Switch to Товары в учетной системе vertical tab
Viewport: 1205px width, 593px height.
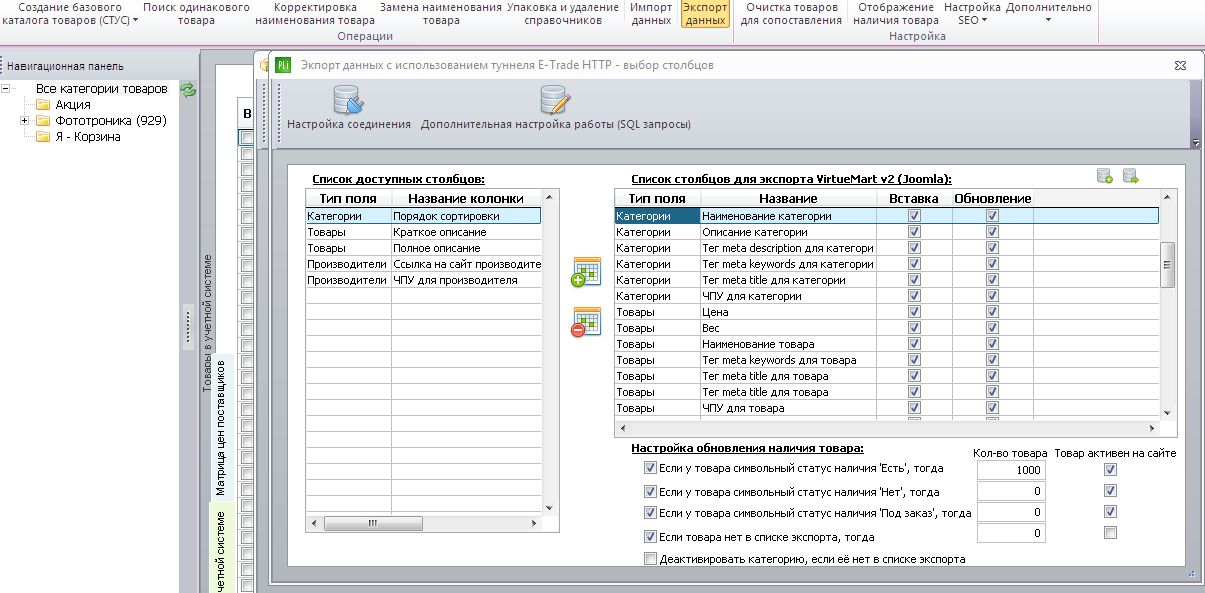pos(208,323)
